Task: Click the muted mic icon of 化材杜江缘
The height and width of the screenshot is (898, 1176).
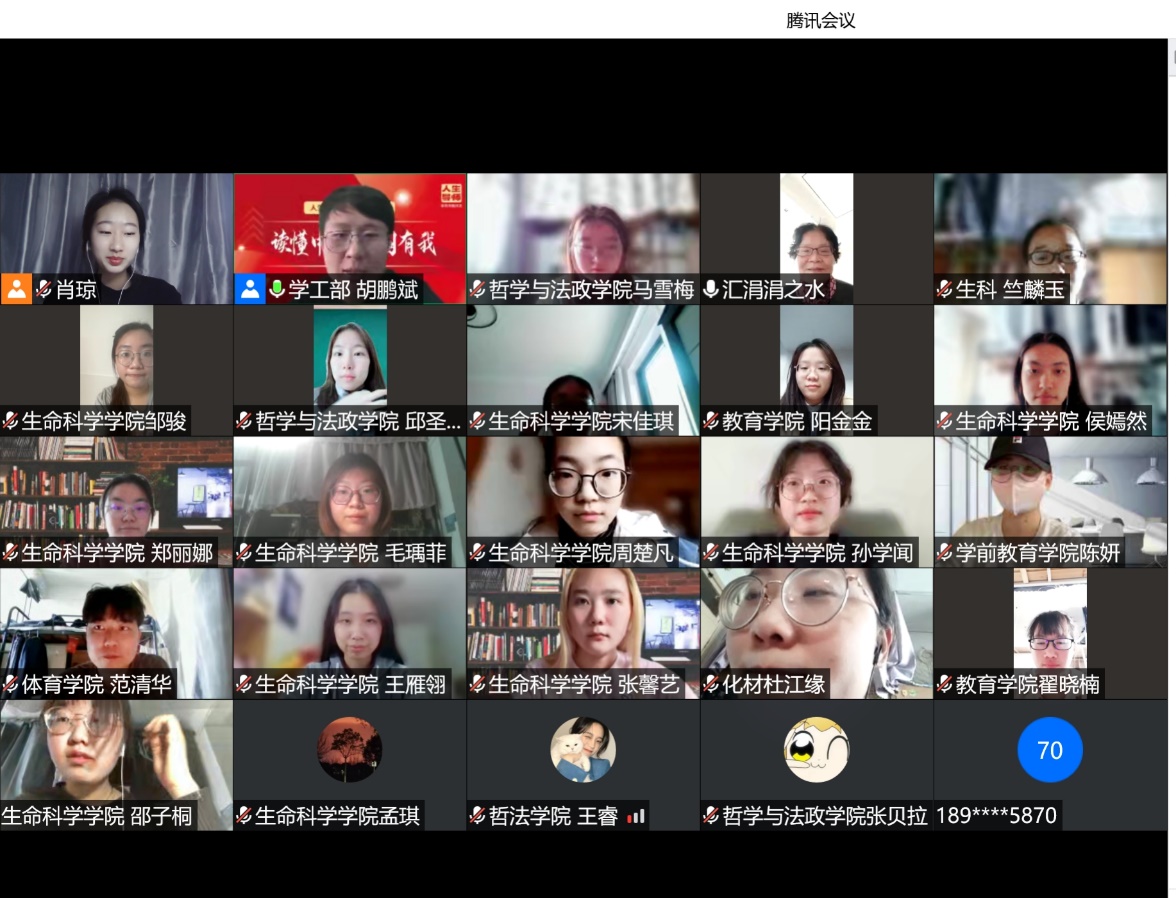Action: coord(711,684)
